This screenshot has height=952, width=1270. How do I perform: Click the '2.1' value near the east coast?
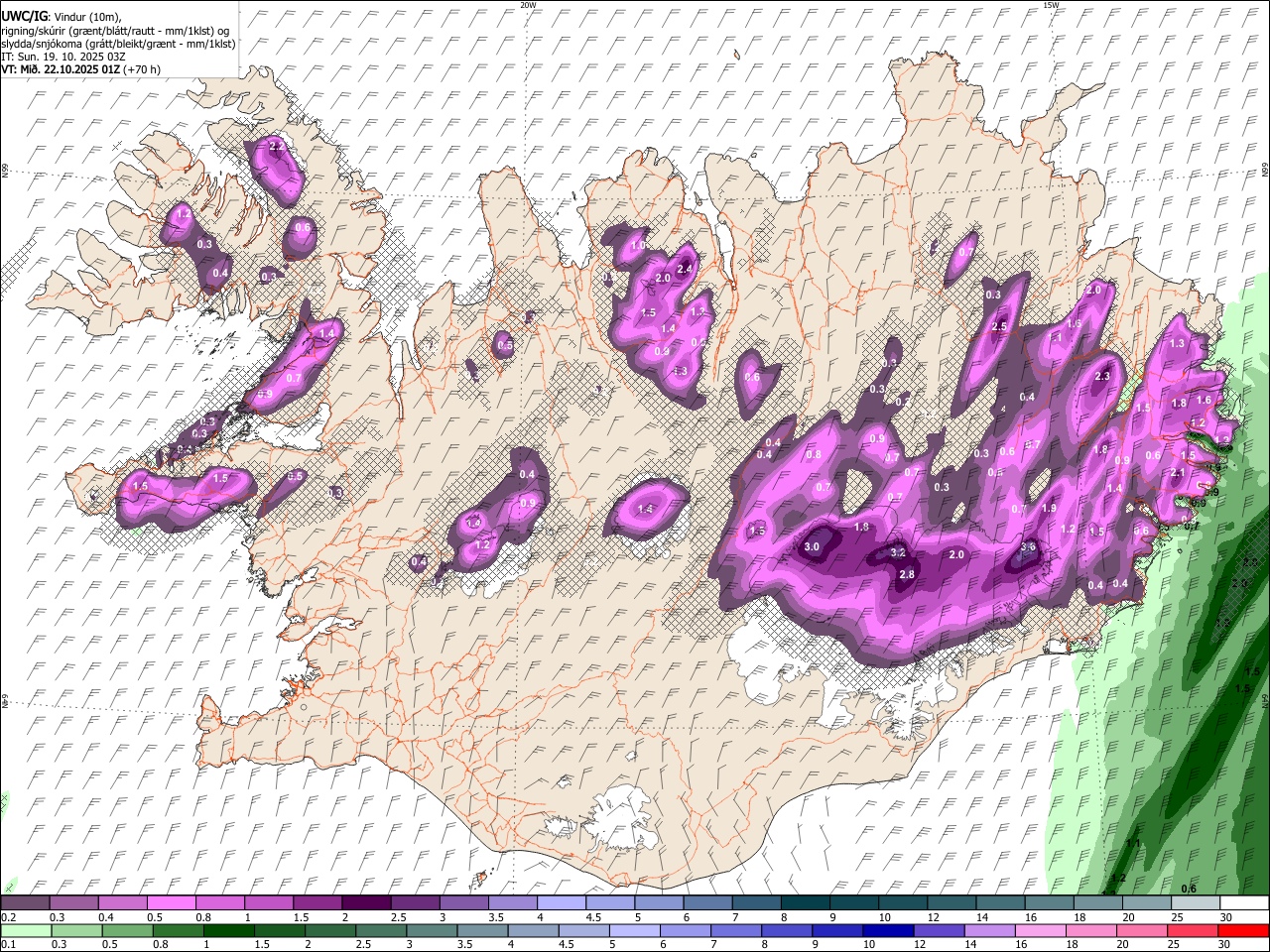(1177, 473)
